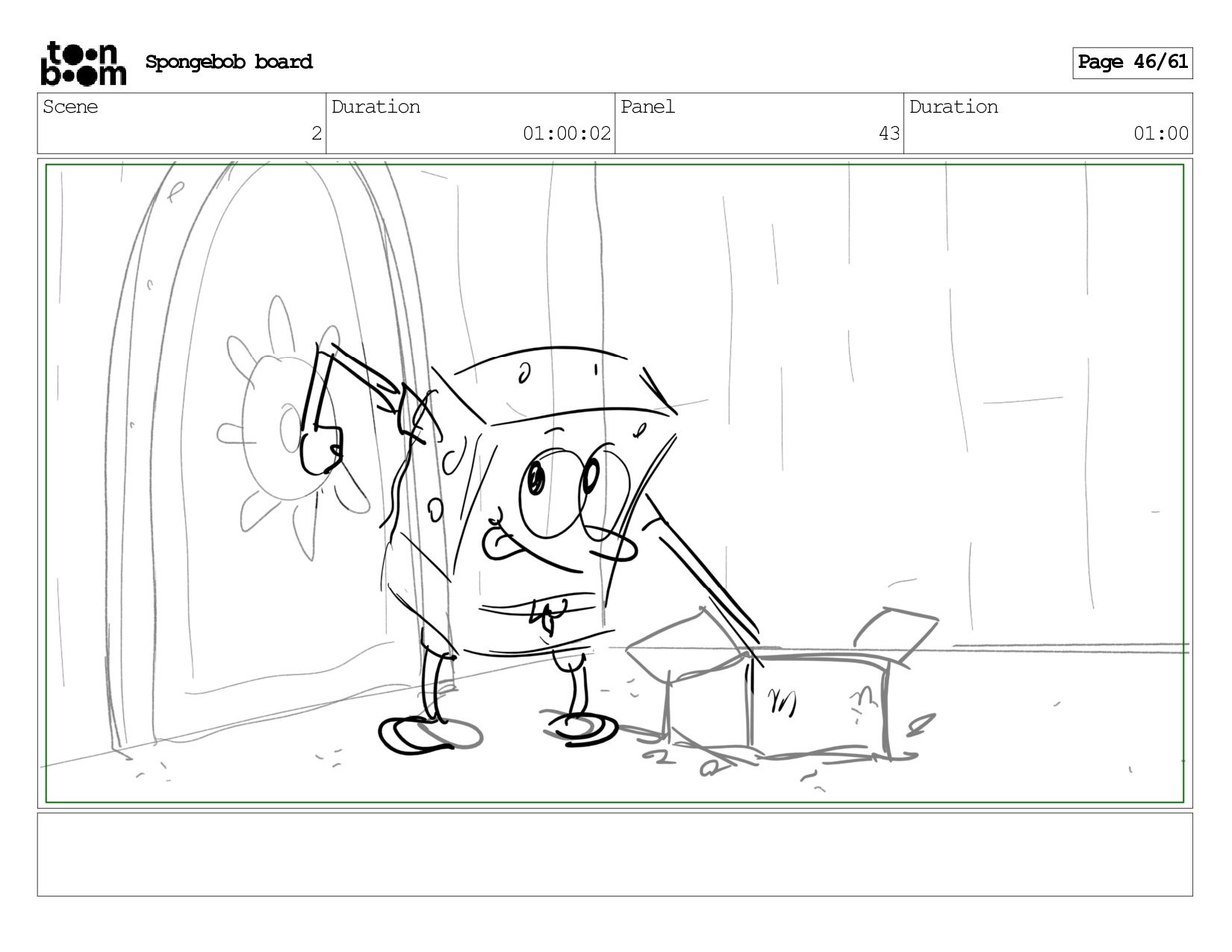Select the panel duration value "01:00"
Image resolution: width=1232 pixels, height=952 pixels.
pos(1161,134)
